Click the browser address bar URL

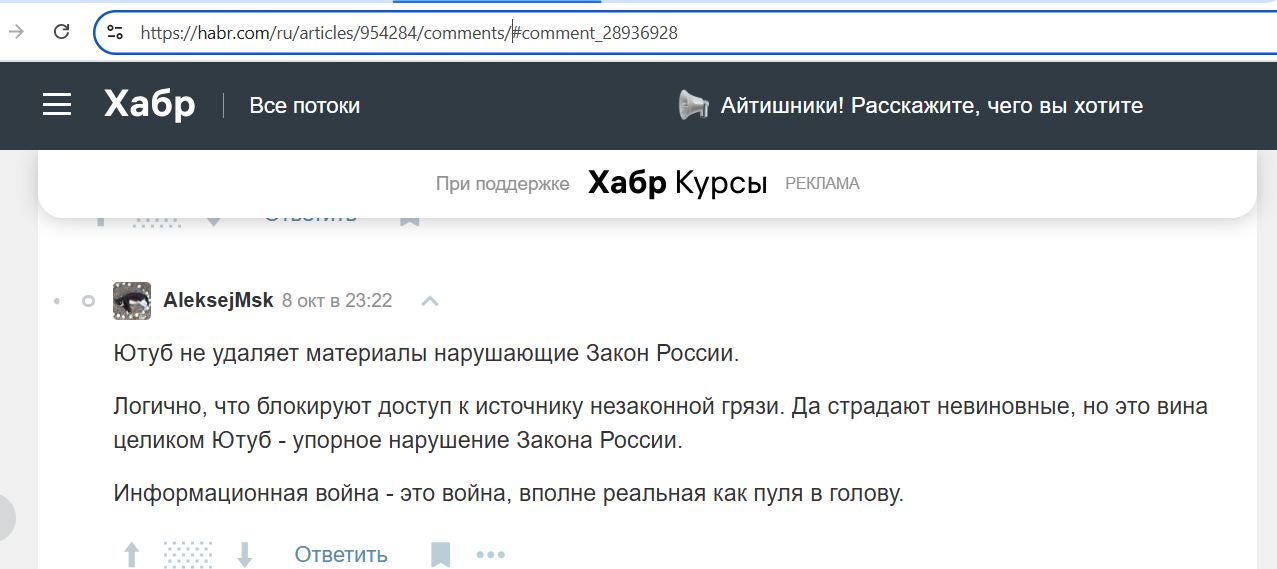point(409,33)
